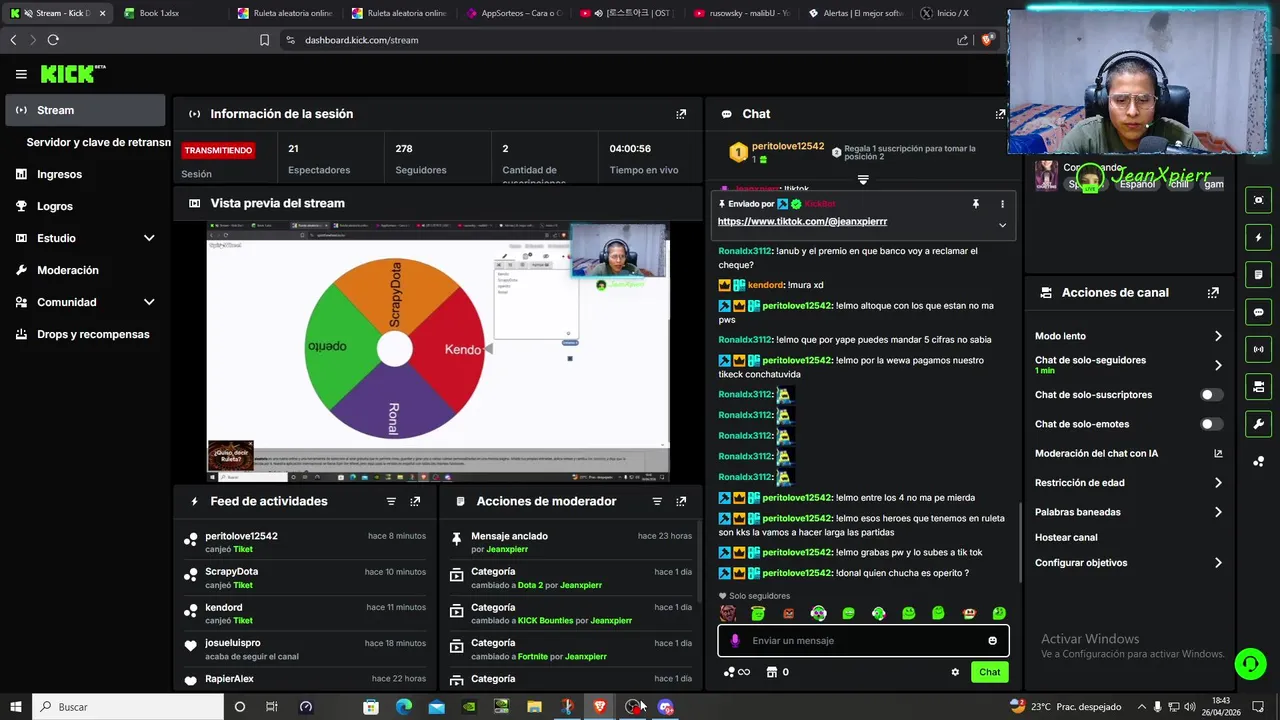Open the hamburger menu beside Kick logo
The width and height of the screenshot is (1280, 720).
pos(21,74)
